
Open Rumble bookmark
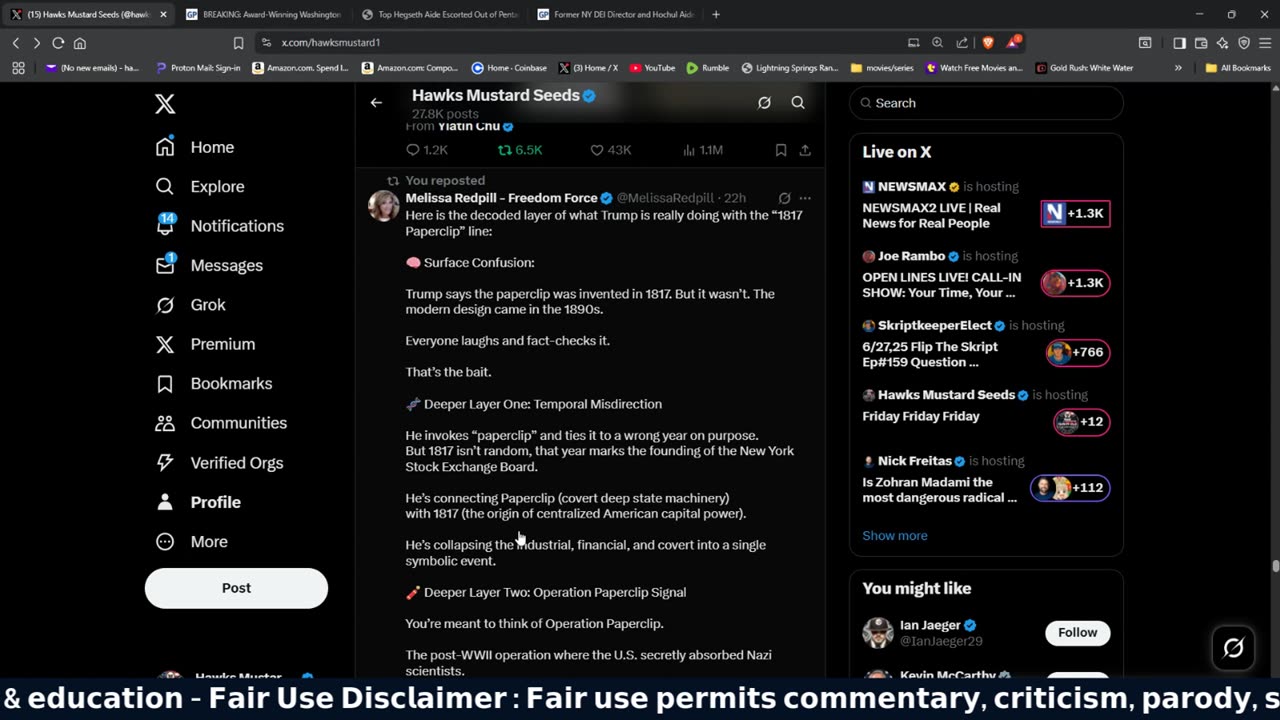[708, 68]
